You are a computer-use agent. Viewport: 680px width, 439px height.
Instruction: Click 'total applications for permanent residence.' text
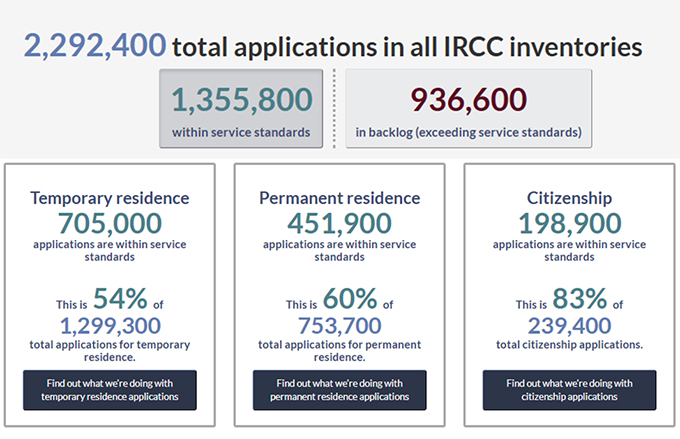point(340,351)
